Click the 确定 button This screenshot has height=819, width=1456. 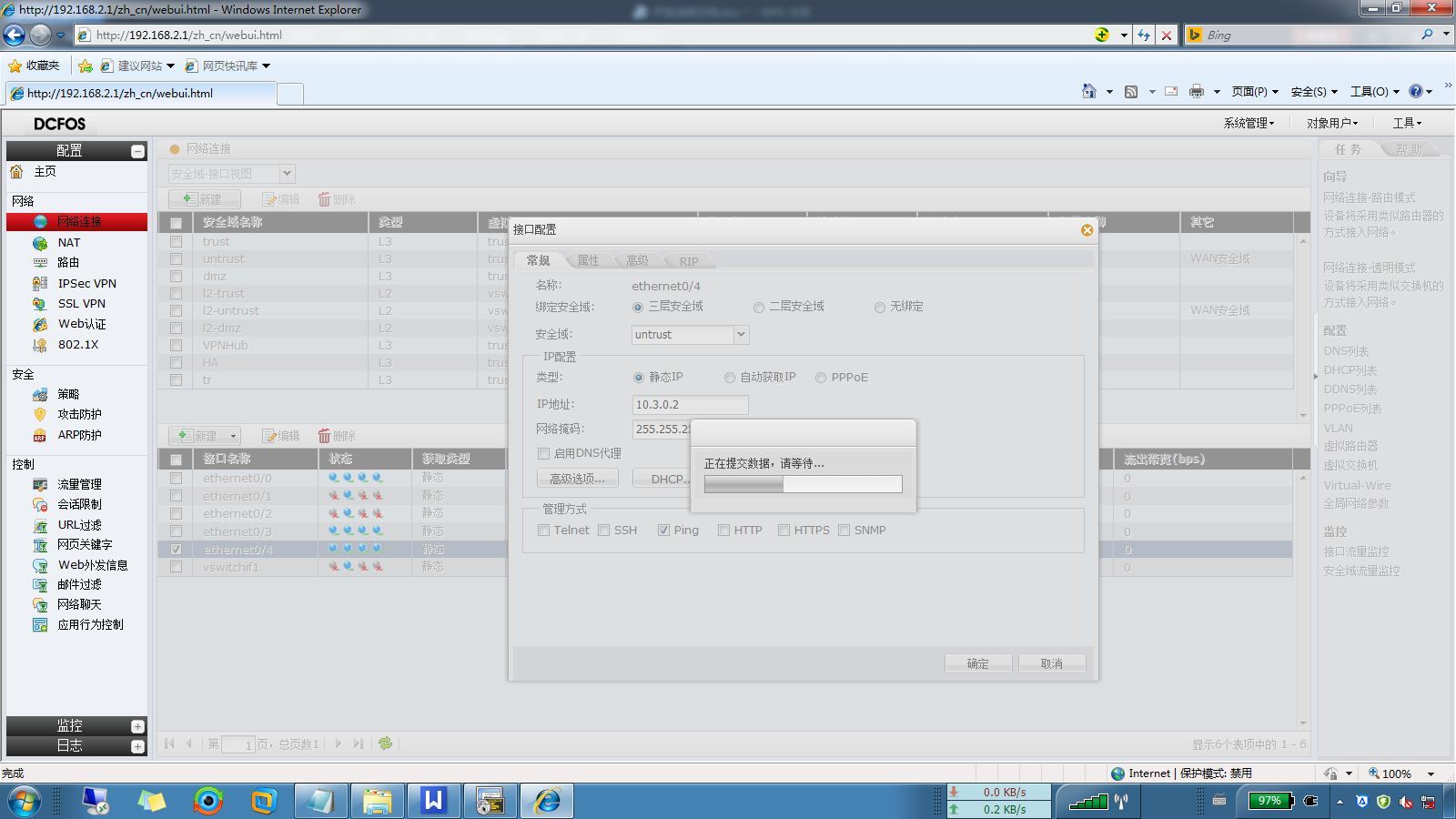pyautogui.click(x=978, y=663)
